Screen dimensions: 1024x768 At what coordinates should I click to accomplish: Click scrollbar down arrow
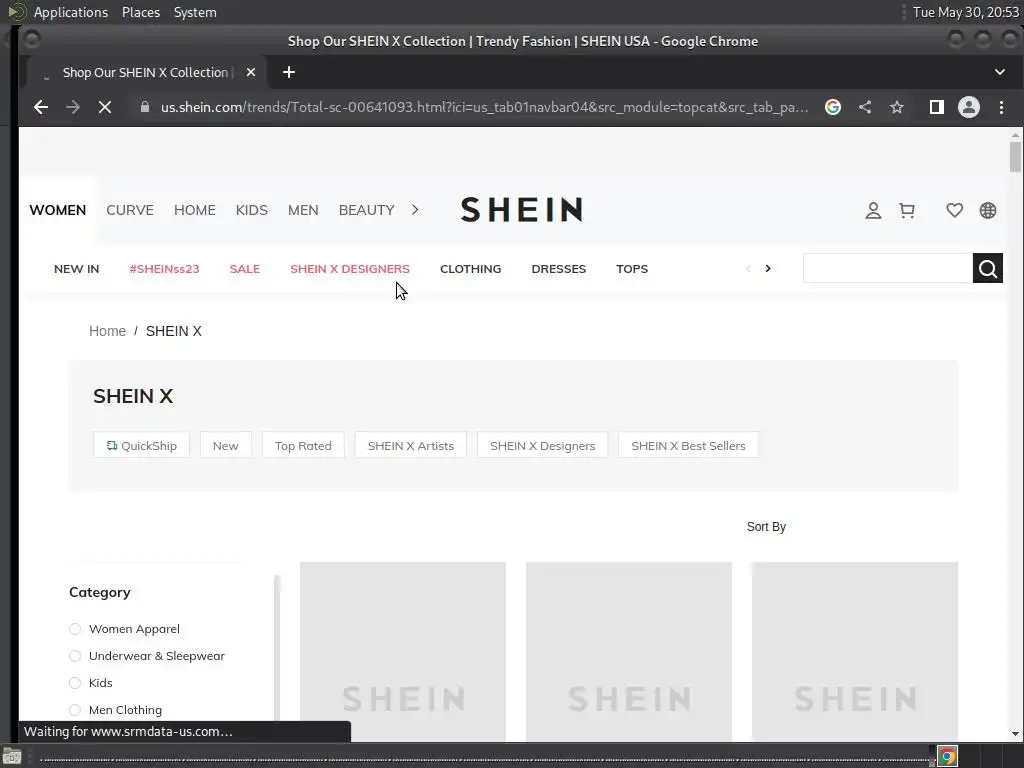1015,734
